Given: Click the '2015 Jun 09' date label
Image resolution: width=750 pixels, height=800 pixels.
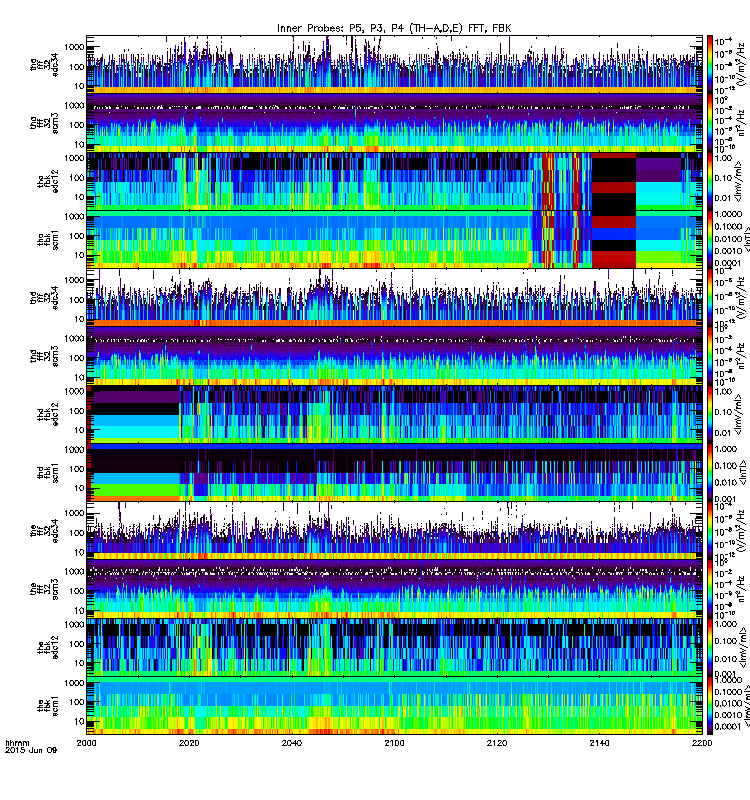Looking at the screenshot, I should point(31,750).
